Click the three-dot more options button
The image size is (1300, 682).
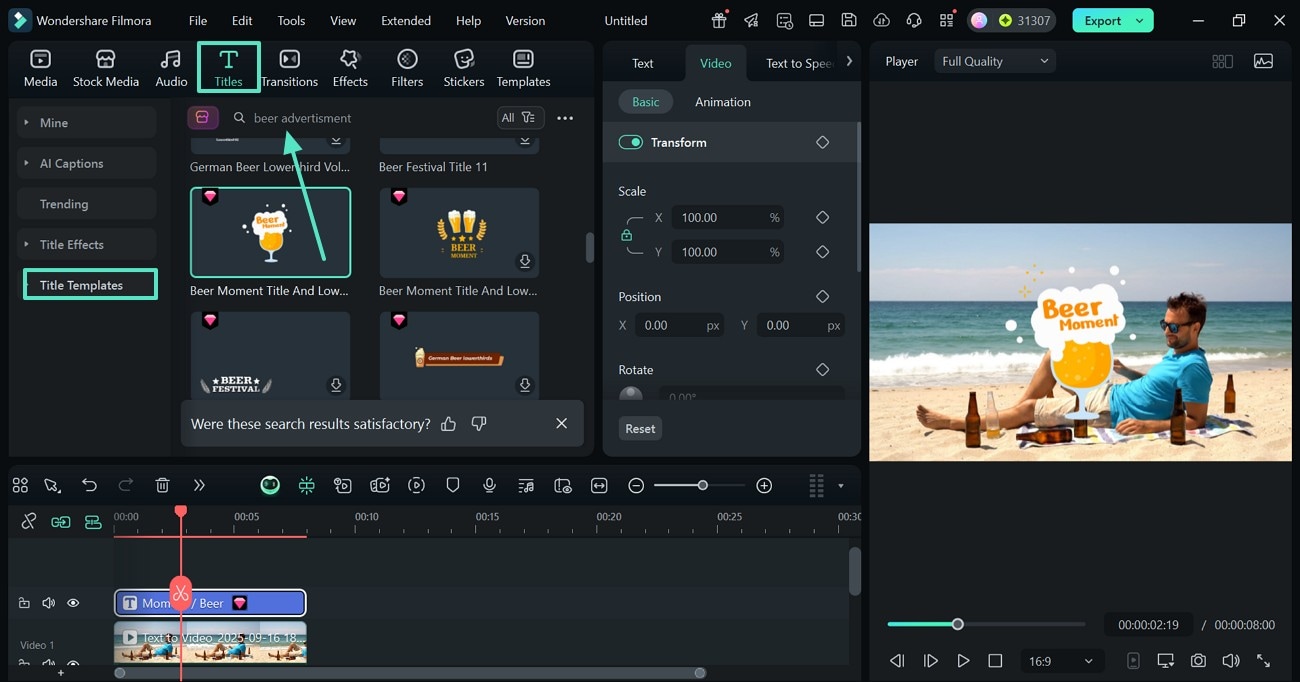point(565,118)
